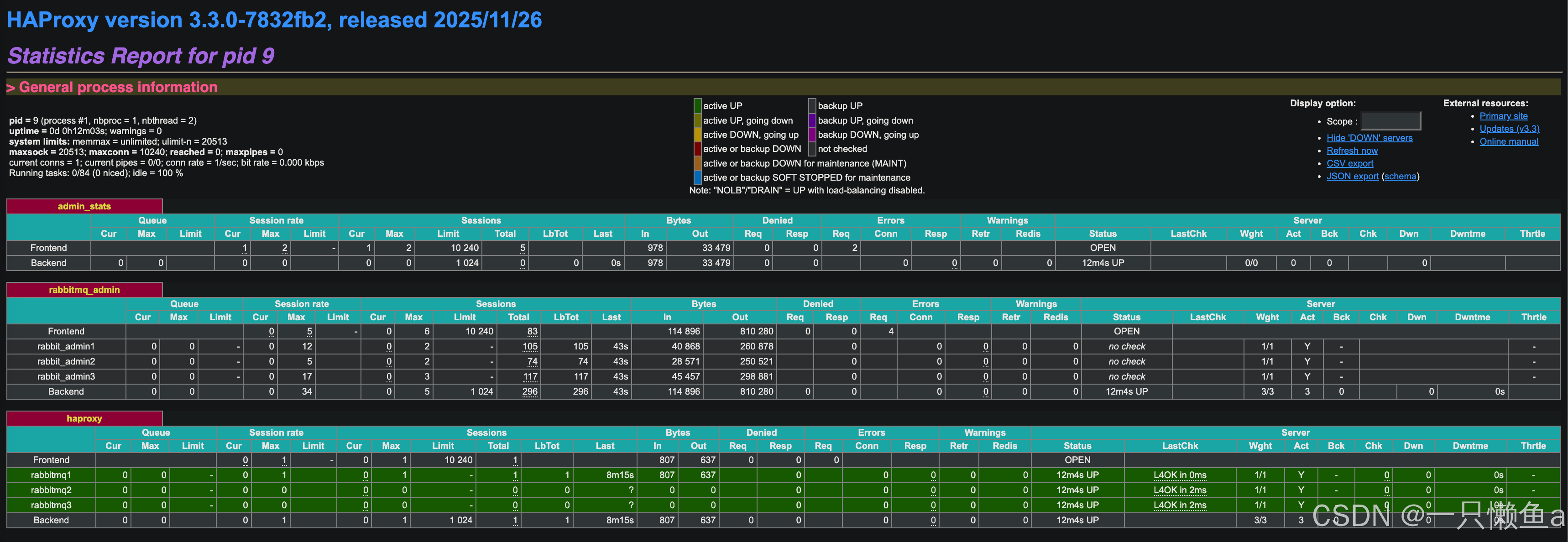Click the SOFT STOPPED blue legend swatch
The image size is (1568, 542).
[x=698, y=177]
